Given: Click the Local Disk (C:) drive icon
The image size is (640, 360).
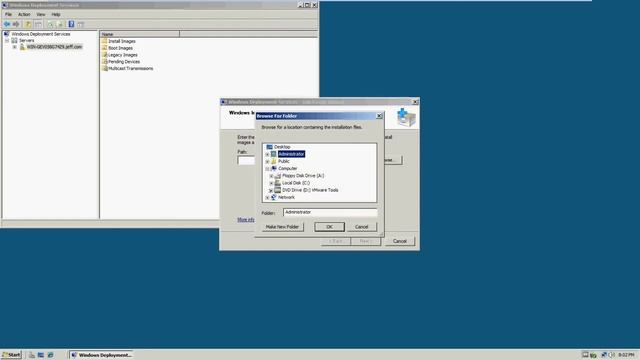Looking at the screenshot, I should tap(278, 183).
